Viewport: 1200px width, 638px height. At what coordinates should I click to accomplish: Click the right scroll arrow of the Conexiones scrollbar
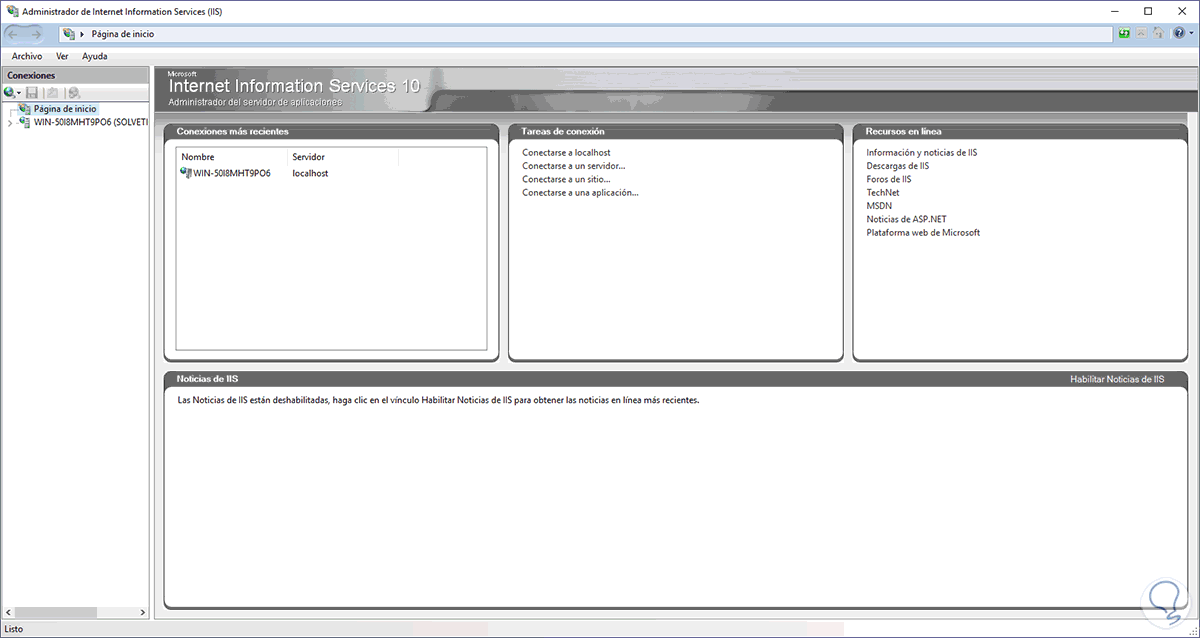[x=142, y=612]
